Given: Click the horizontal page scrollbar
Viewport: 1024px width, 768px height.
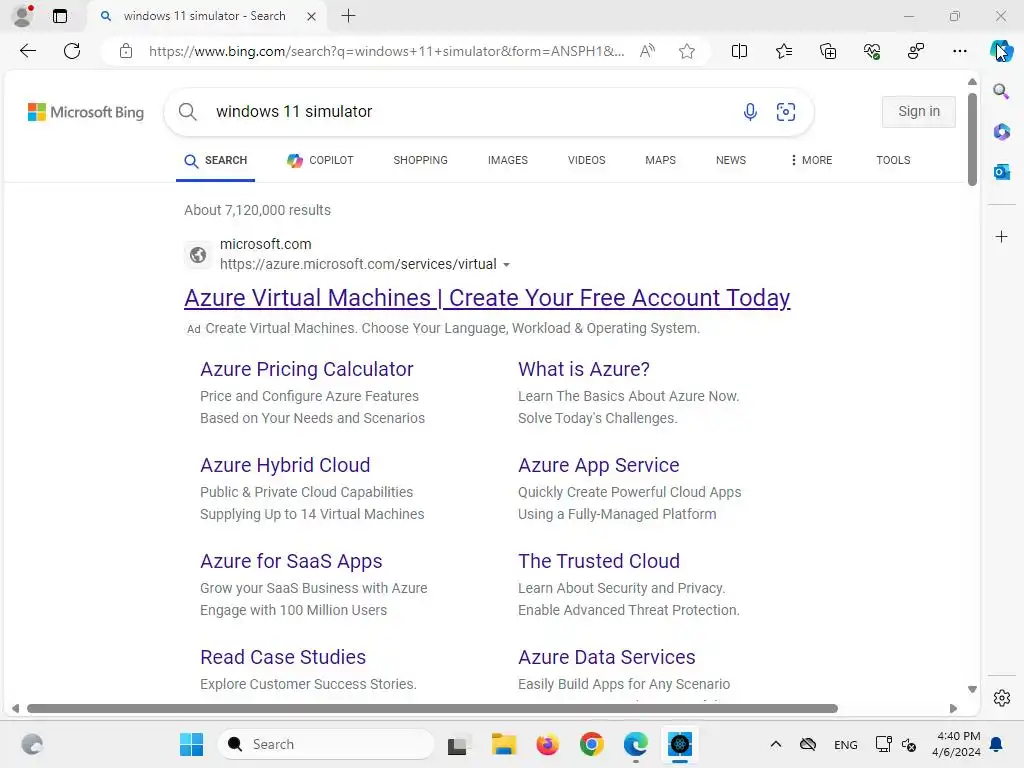Looking at the screenshot, I should pos(432,709).
